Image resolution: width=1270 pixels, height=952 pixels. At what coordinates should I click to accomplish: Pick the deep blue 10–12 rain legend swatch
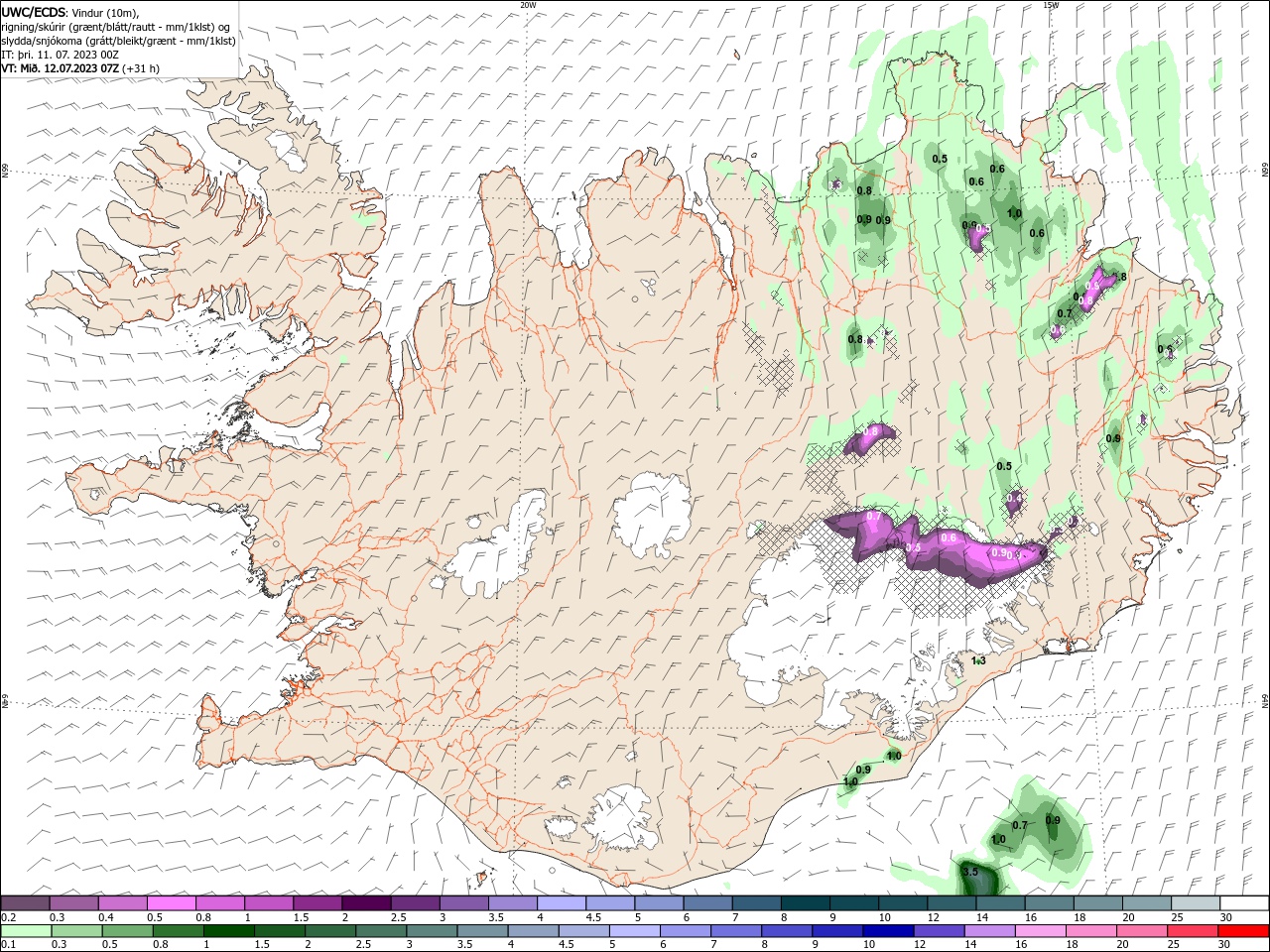887,931
